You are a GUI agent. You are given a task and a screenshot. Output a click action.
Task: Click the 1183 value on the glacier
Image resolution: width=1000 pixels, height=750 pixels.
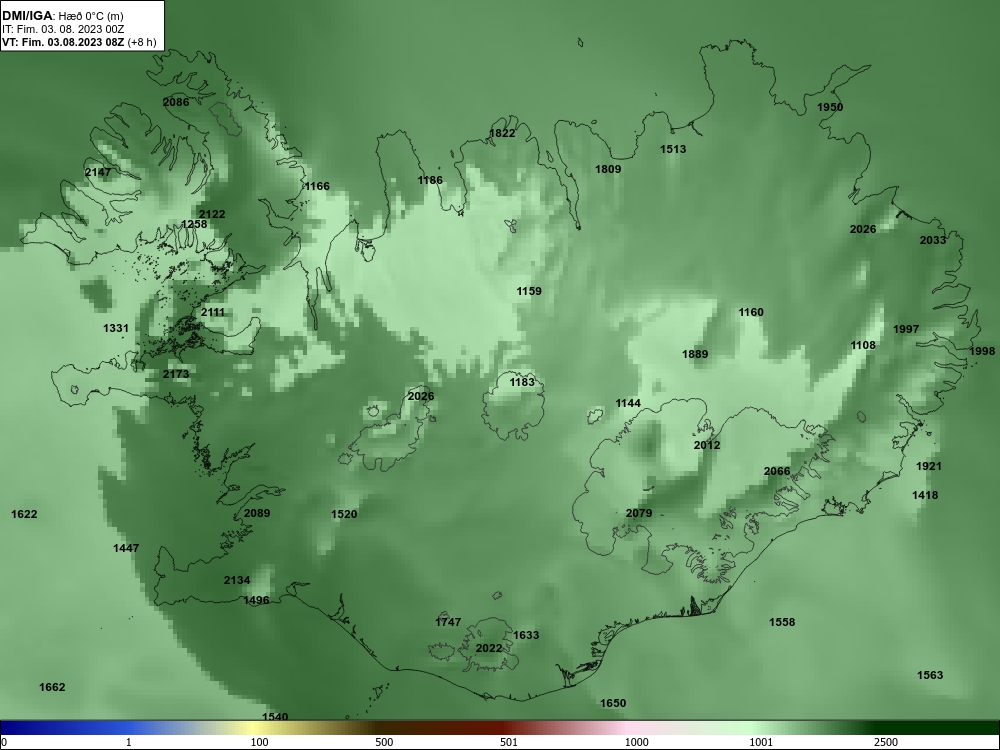[522, 383]
